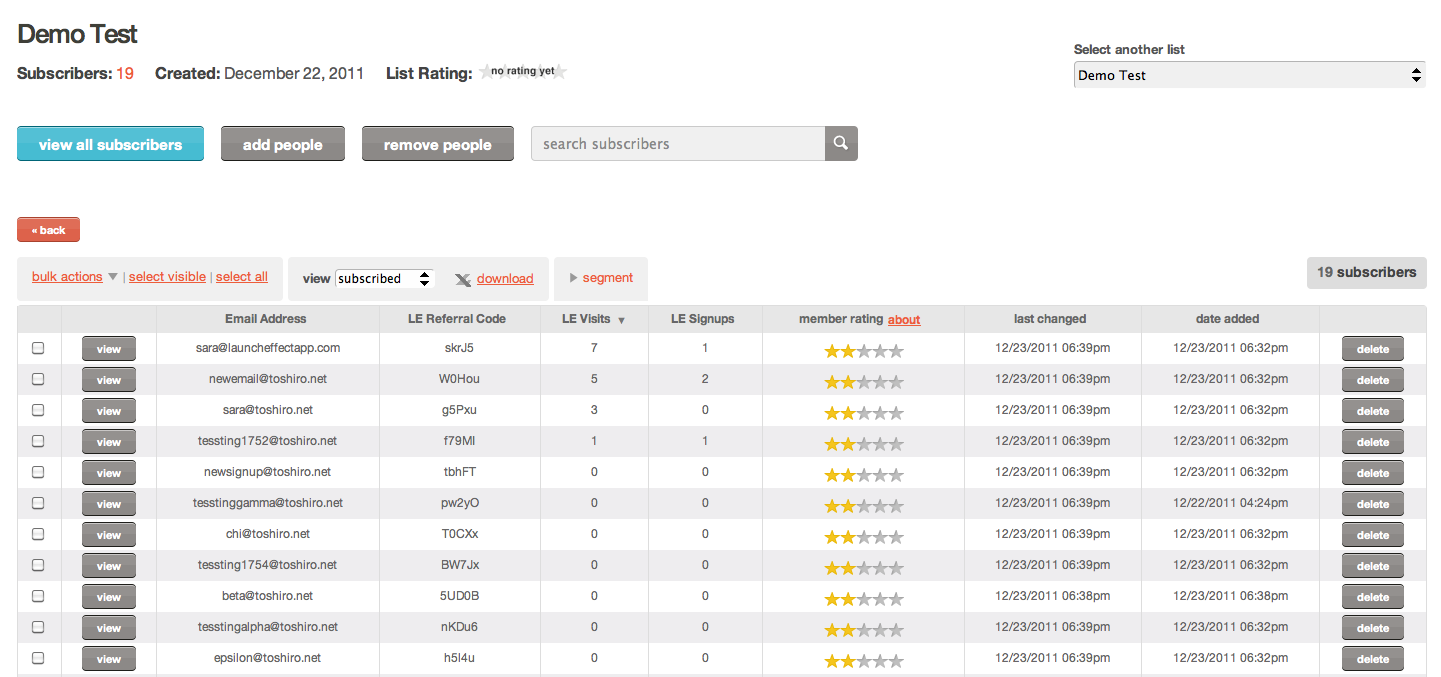Delete the newsignup@toshiro.net row
The width and height of the screenshot is (1441, 677).
pos(1373,473)
